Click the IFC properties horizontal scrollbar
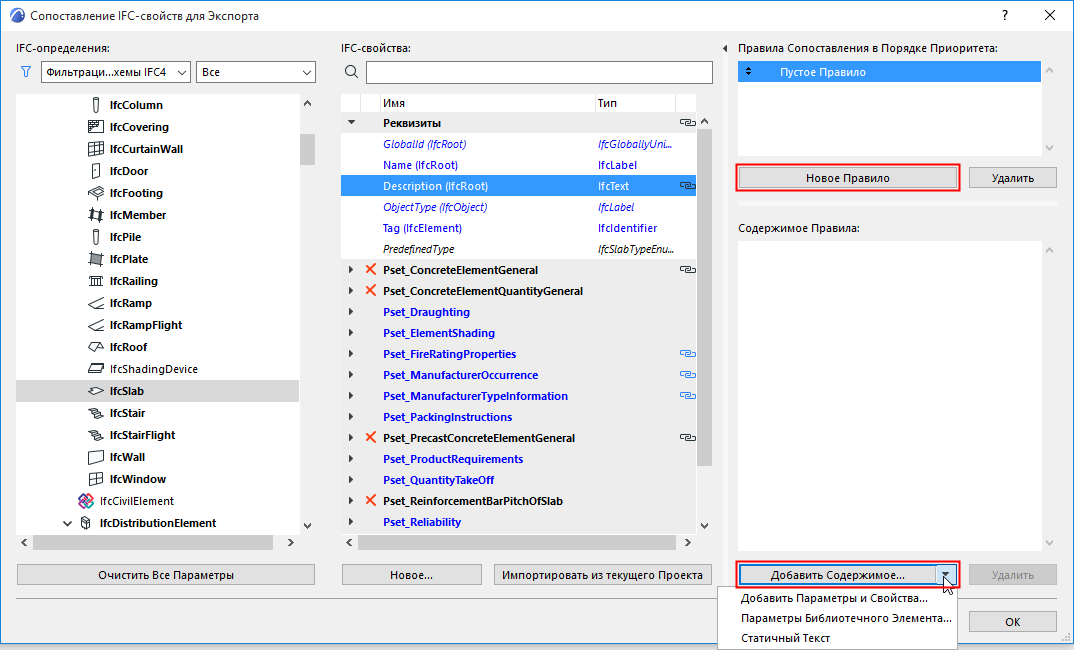This screenshot has width=1074, height=650. (x=516, y=542)
